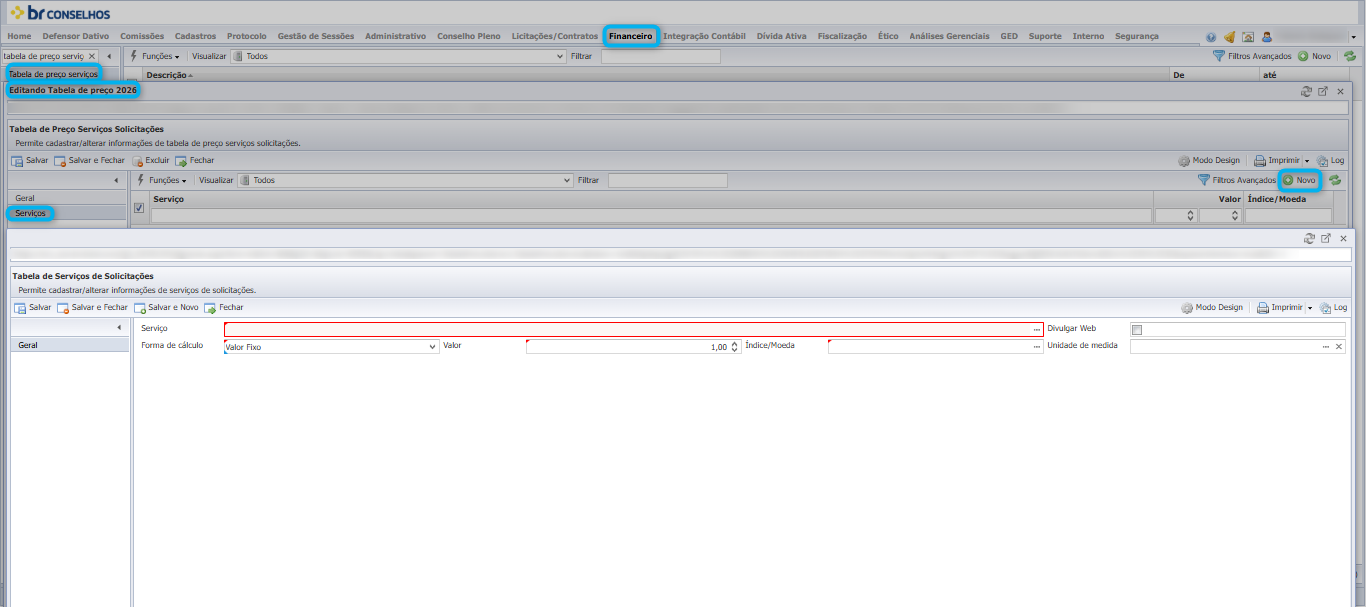Click Novo in the main list toolbar
This screenshot has width=1366, height=607.
tap(1314, 57)
